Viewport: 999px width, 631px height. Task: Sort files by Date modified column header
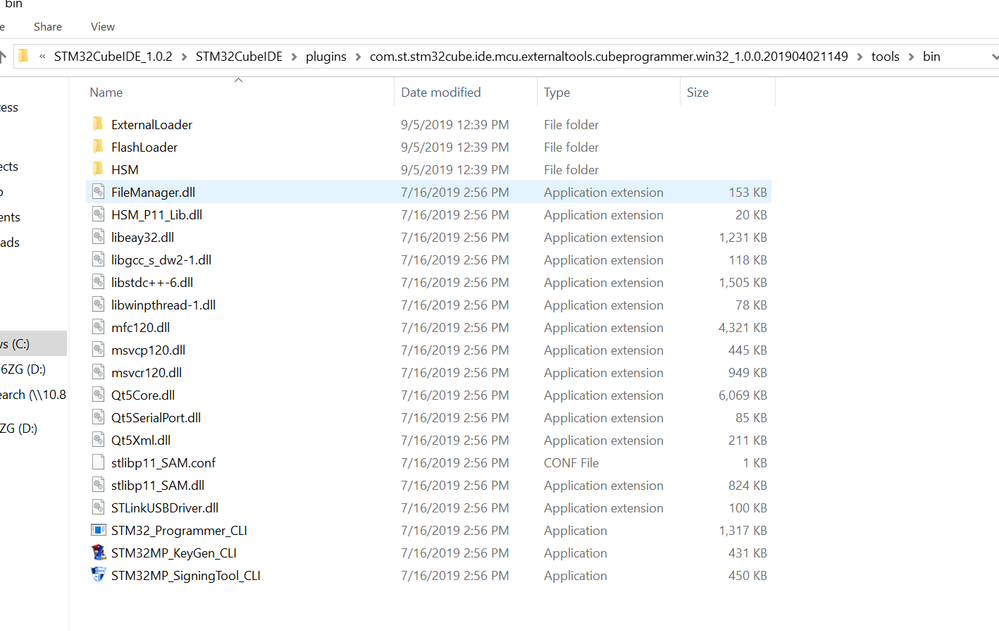(x=441, y=92)
